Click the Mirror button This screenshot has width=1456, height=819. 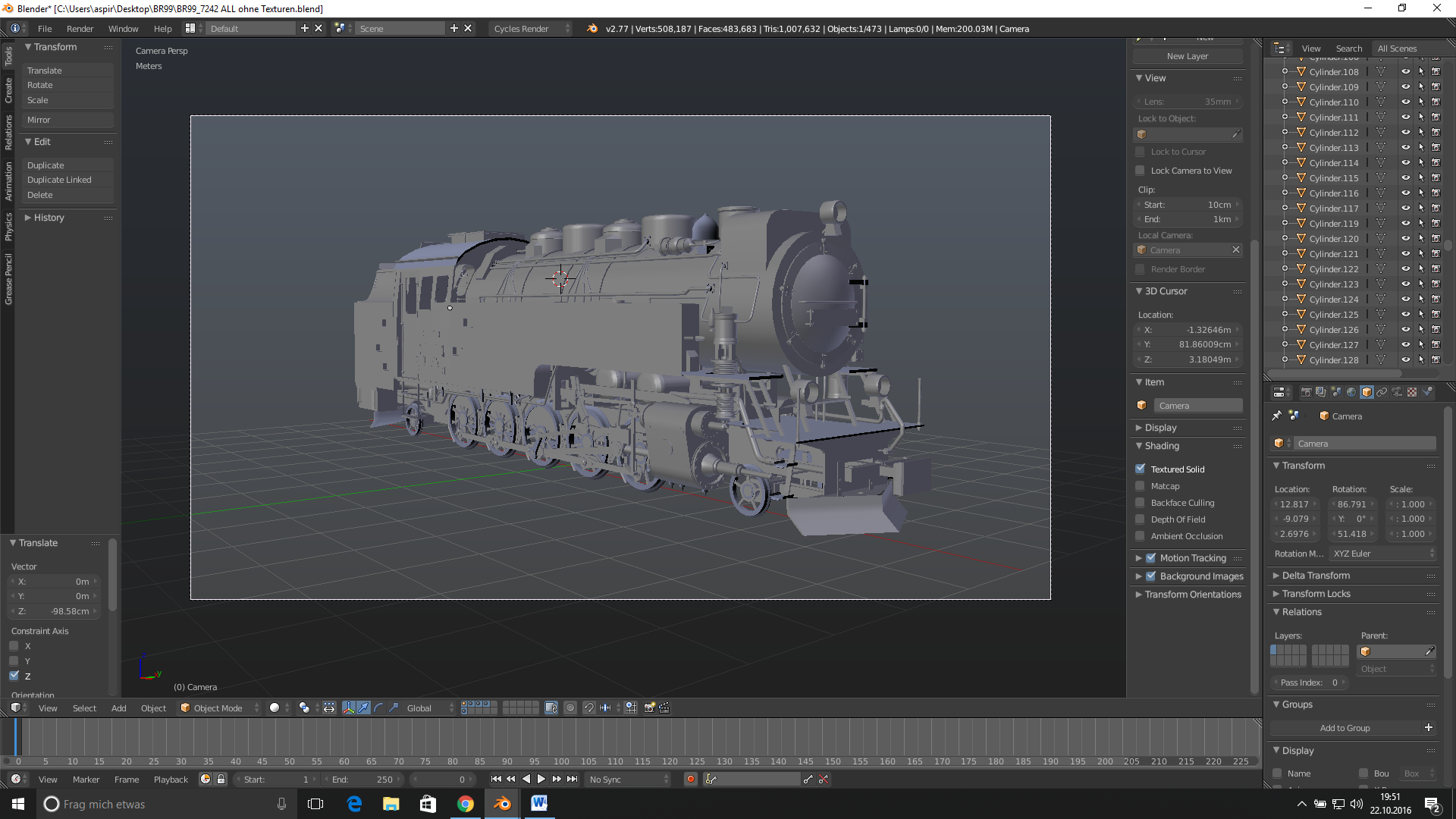(67, 119)
